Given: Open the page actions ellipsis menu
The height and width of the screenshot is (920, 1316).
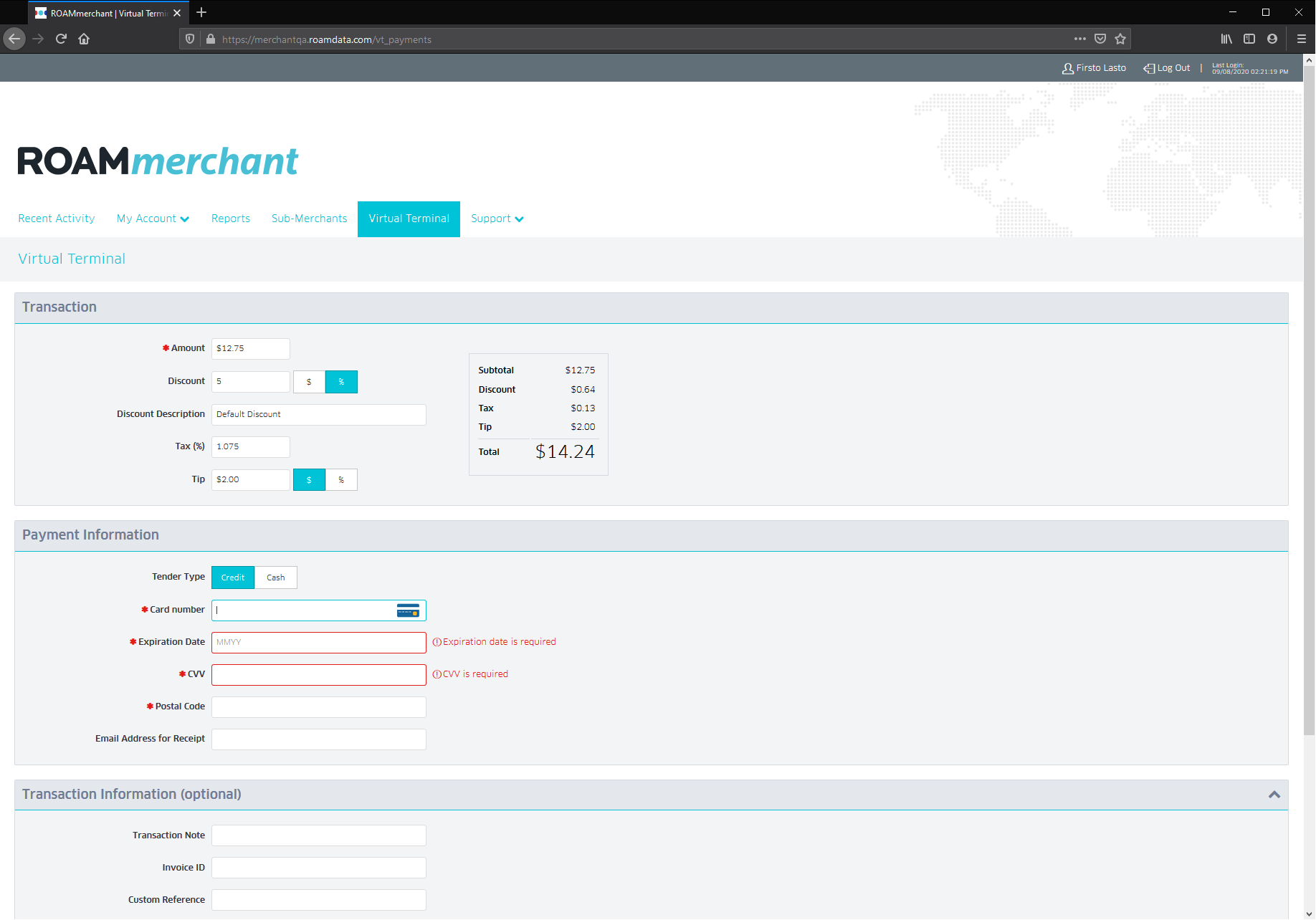Looking at the screenshot, I should tap(1080, 39).
